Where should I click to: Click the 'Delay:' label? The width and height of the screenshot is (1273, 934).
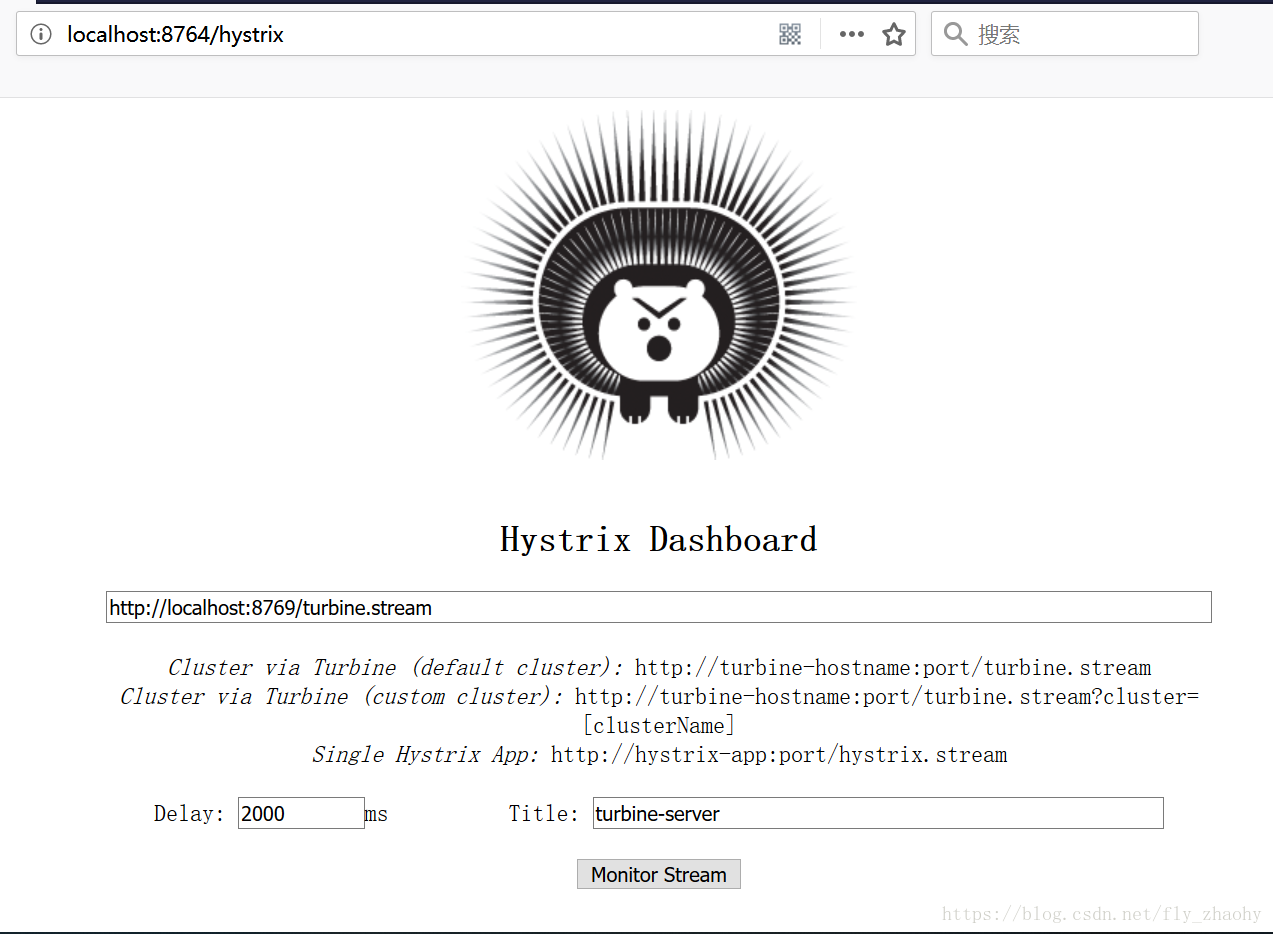click(x=189, y=813)
